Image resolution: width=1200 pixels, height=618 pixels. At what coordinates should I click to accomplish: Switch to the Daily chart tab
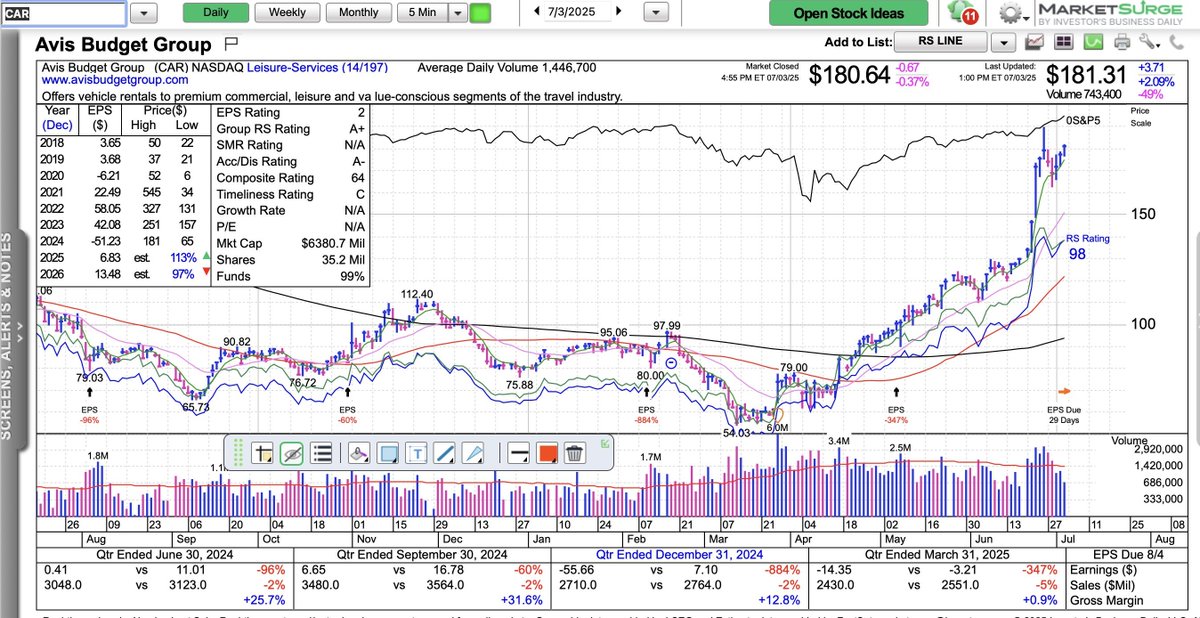(x=215, y=13)
